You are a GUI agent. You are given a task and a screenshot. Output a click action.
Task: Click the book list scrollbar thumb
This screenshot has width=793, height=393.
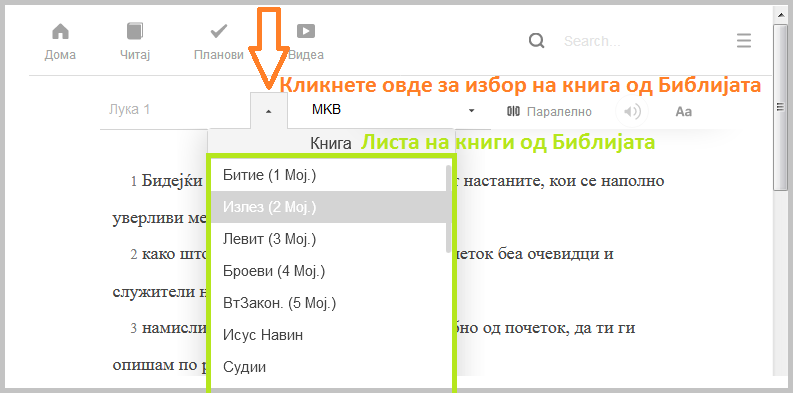[x=448, y=208]
